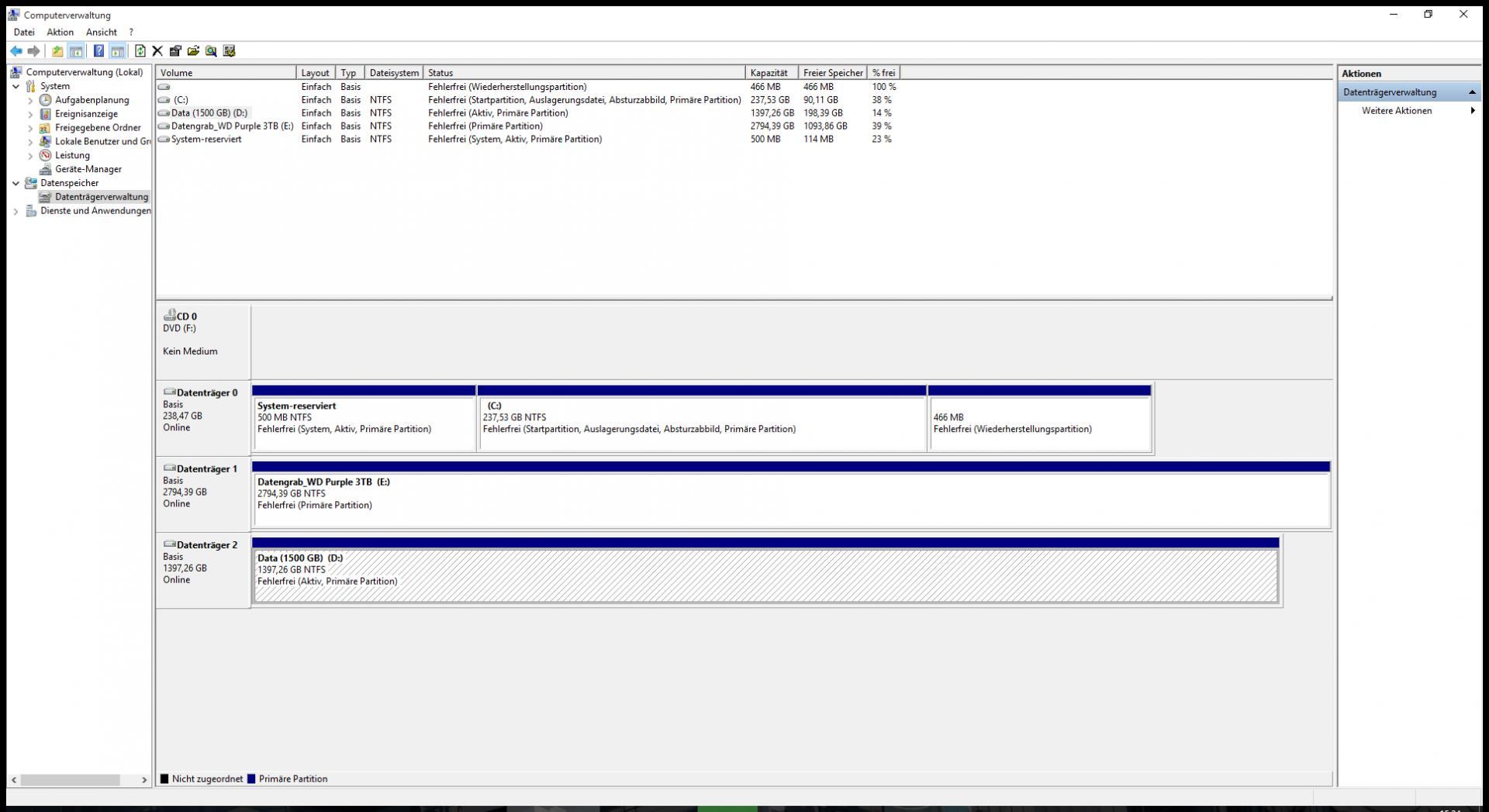Image resolution: width=1489 pixels, height=812 pixels.
Task: Click the left pane horizontal scrollbar thumb
Action: pos(71,779)
